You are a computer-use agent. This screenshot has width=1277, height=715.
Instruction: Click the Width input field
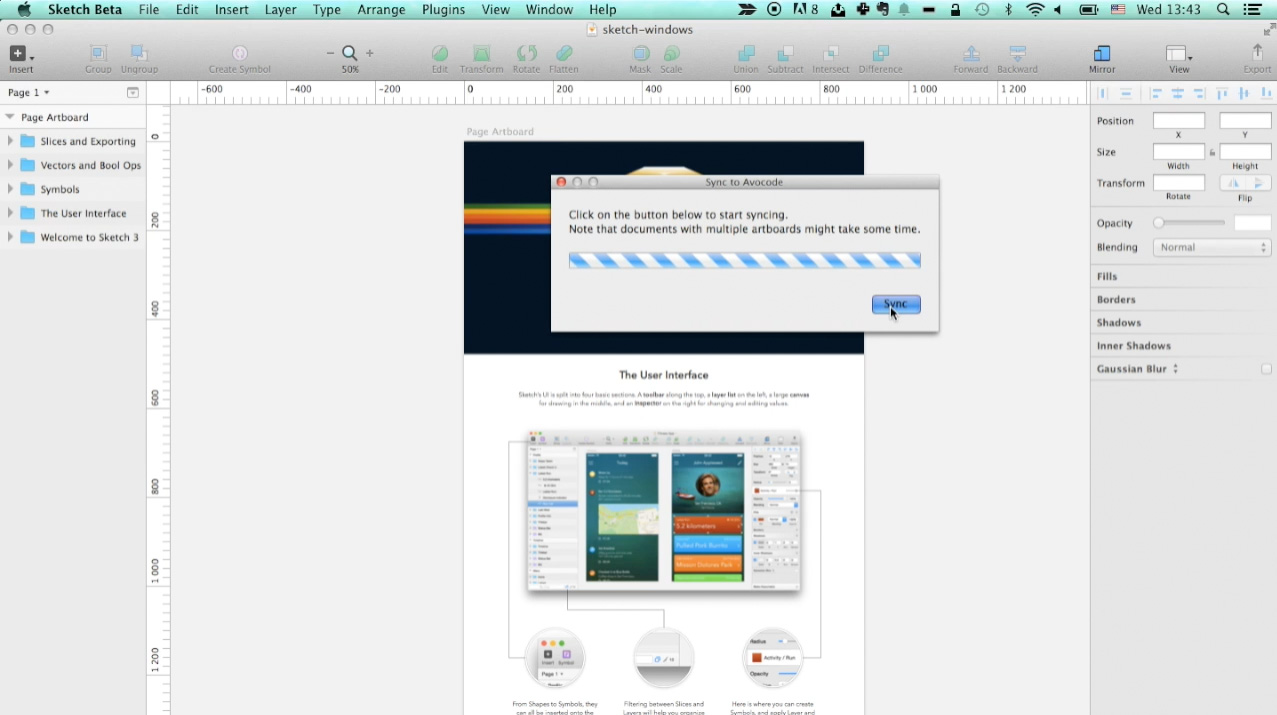pos(1179,152)
